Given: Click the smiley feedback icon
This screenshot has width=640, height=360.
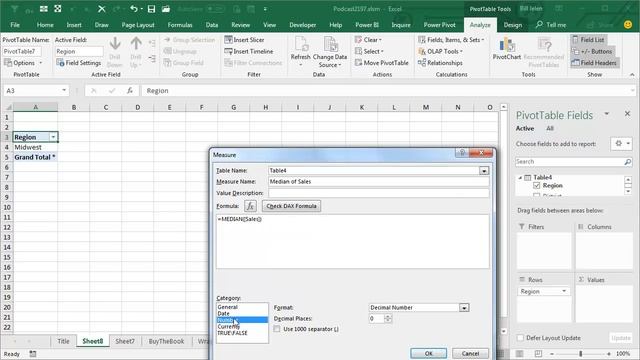Looking at the screenshot, I should point(628,24).
